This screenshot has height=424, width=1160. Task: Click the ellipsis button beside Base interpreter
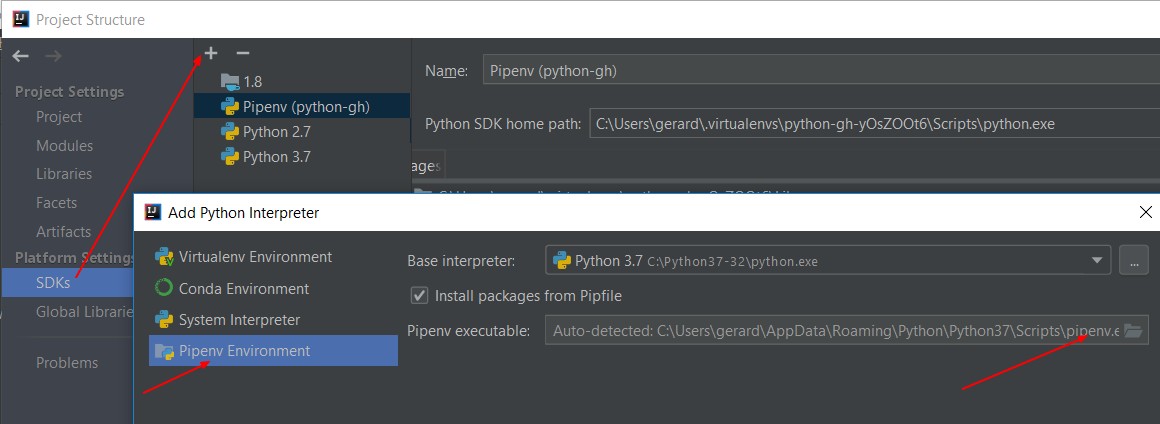tap(1133, 260)
